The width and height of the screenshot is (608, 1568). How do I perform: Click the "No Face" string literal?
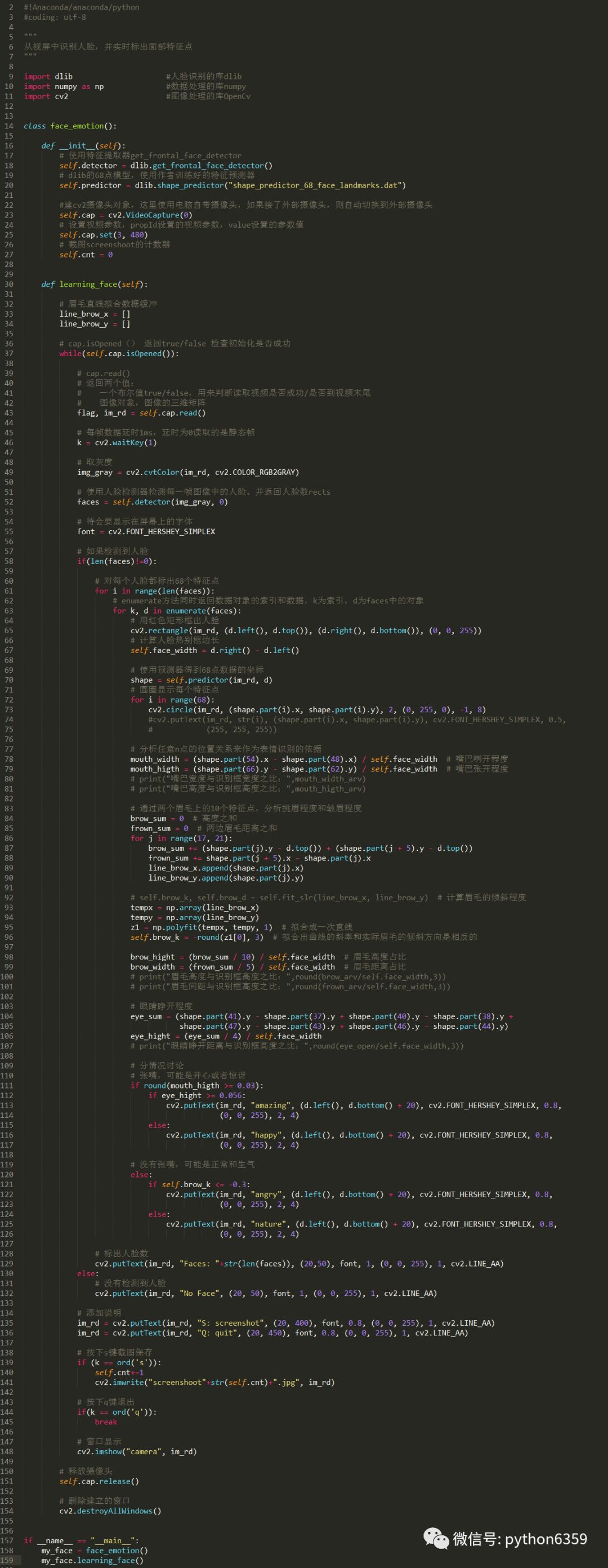tap(199, 1294)
